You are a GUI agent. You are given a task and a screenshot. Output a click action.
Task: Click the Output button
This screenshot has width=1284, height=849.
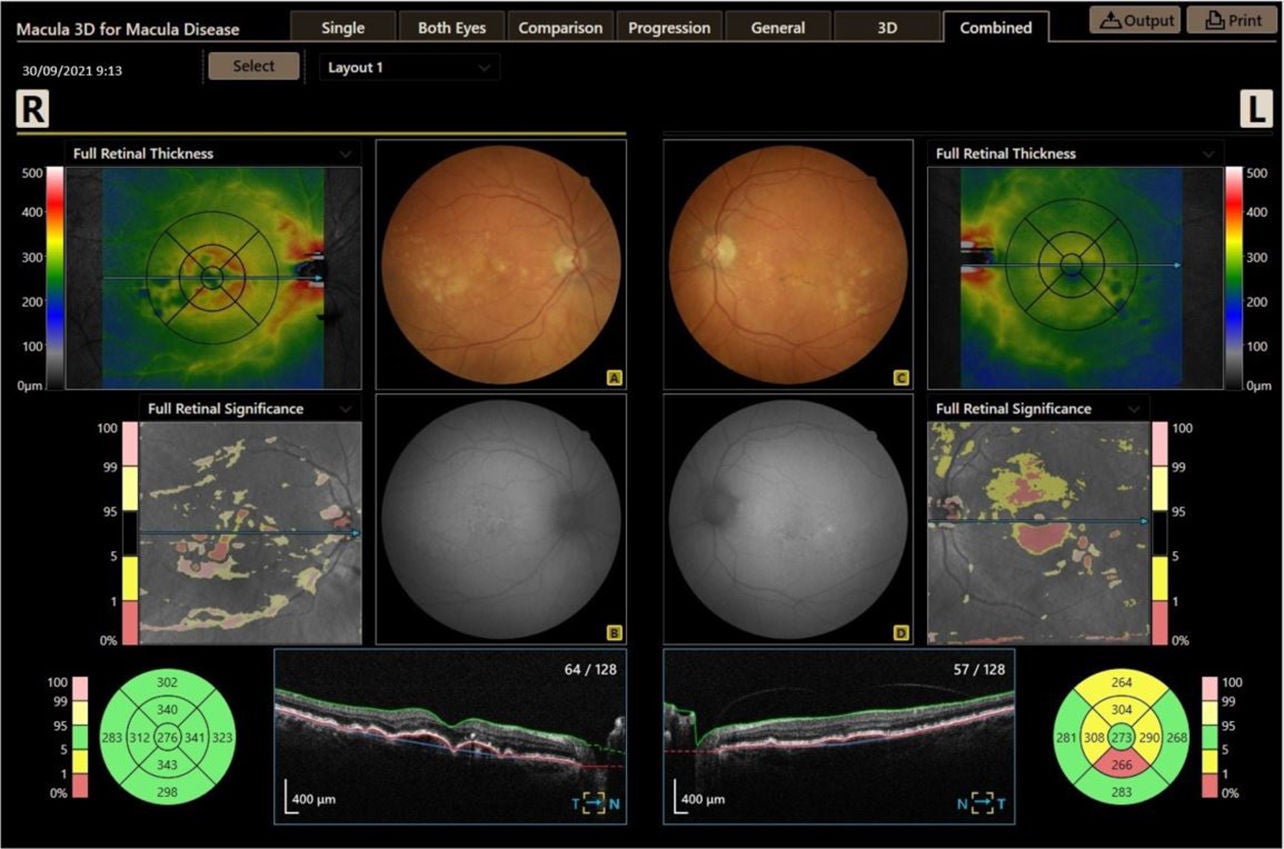pyautogui.click(x=1135, y=20)
